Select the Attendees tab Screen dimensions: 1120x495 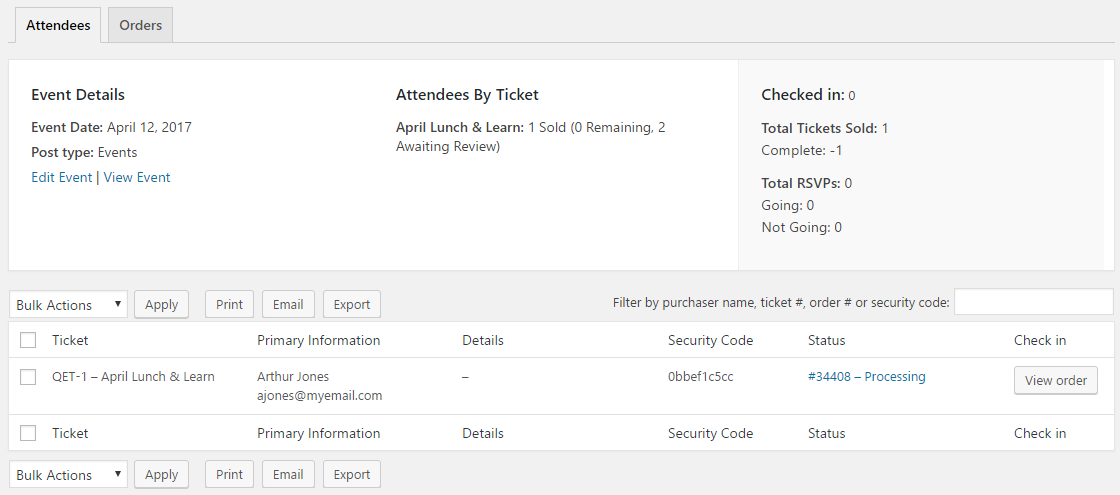[x=57, y=25]
